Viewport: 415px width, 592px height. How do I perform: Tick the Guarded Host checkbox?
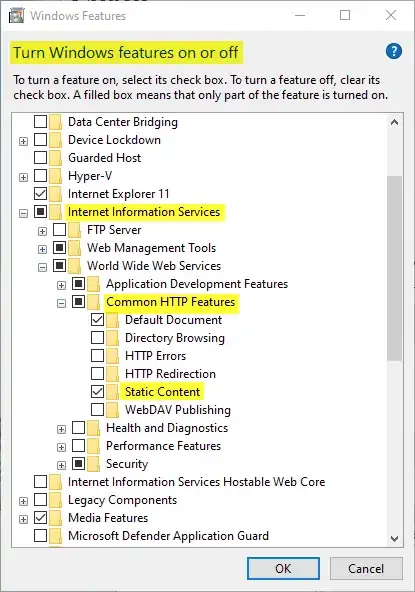(x=40, y=157)
